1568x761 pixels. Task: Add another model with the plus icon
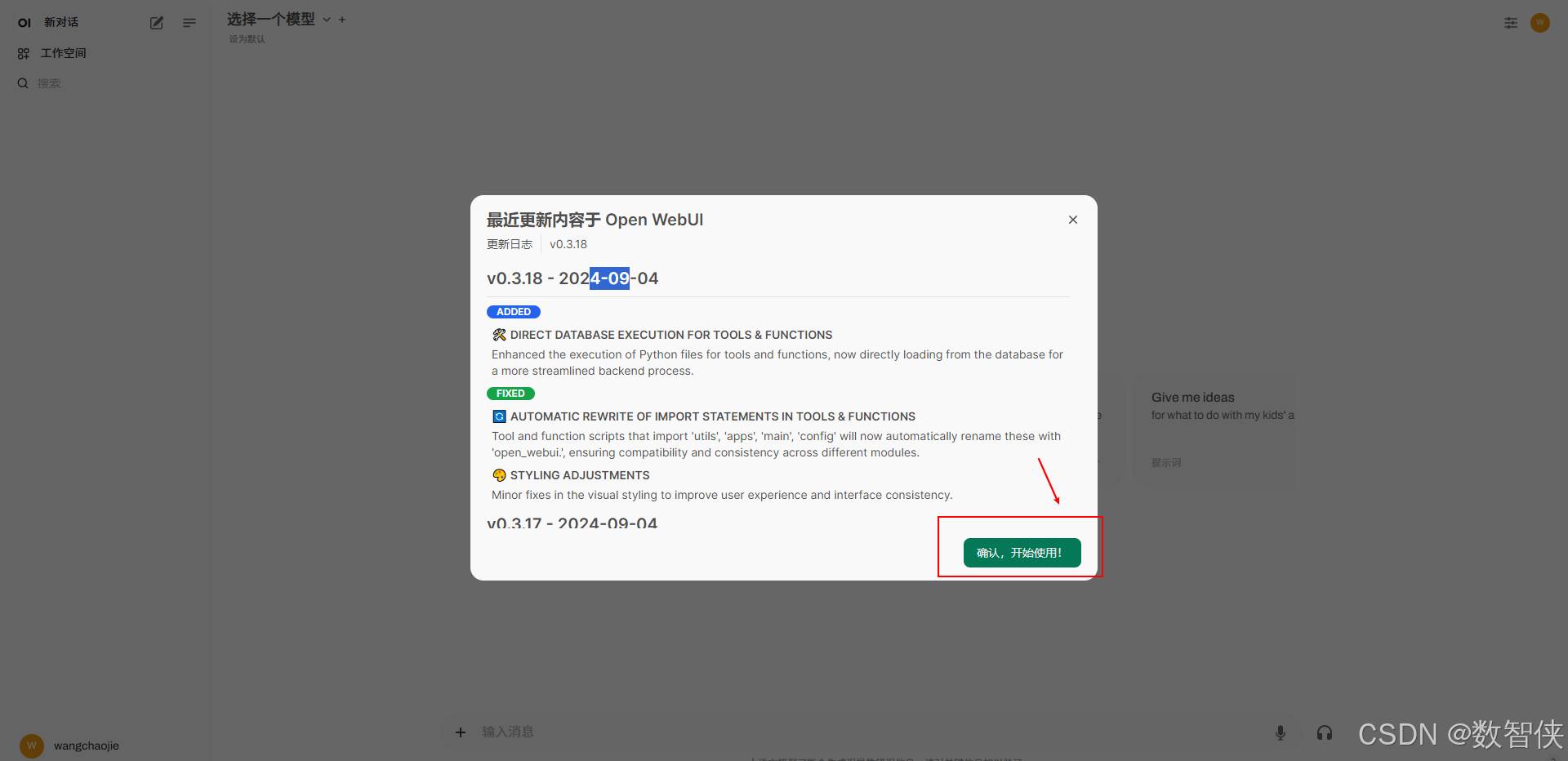click(342, 19)
